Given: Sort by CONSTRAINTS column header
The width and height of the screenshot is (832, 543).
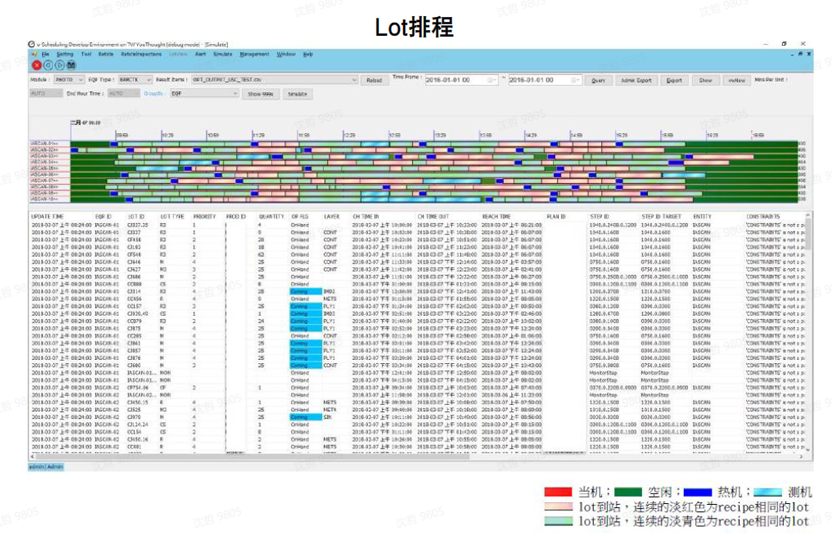Looking at the screenshot, I should pyautogui.click(x=763, y=217).
